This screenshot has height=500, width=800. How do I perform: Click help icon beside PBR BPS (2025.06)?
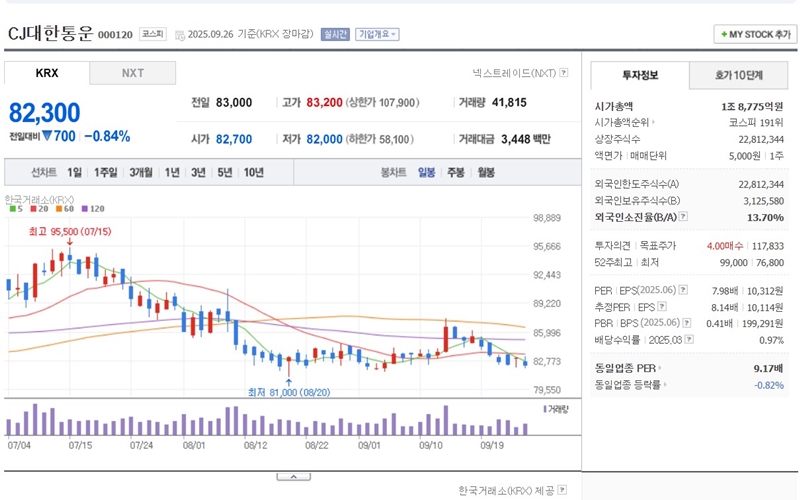(x=687, y=323)
